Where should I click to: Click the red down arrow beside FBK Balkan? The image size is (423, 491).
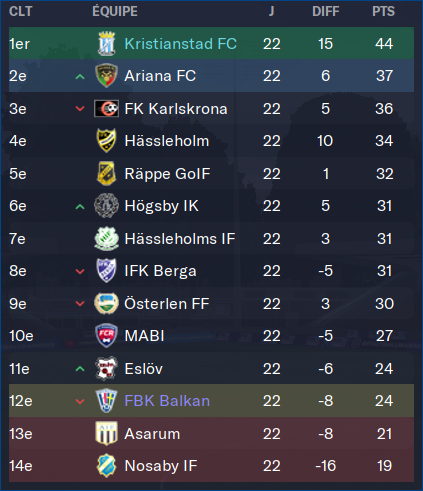coord(80,401)
